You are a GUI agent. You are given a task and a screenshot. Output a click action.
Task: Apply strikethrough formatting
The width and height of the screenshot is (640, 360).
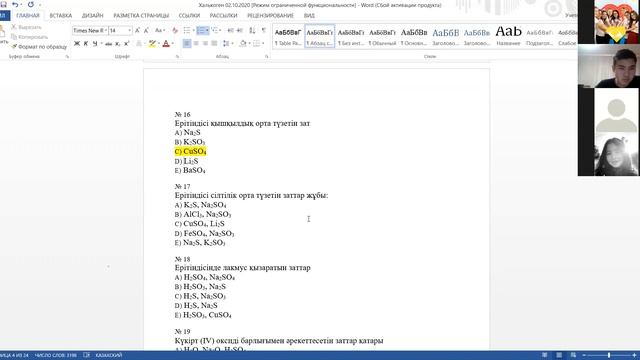point(109,44)
